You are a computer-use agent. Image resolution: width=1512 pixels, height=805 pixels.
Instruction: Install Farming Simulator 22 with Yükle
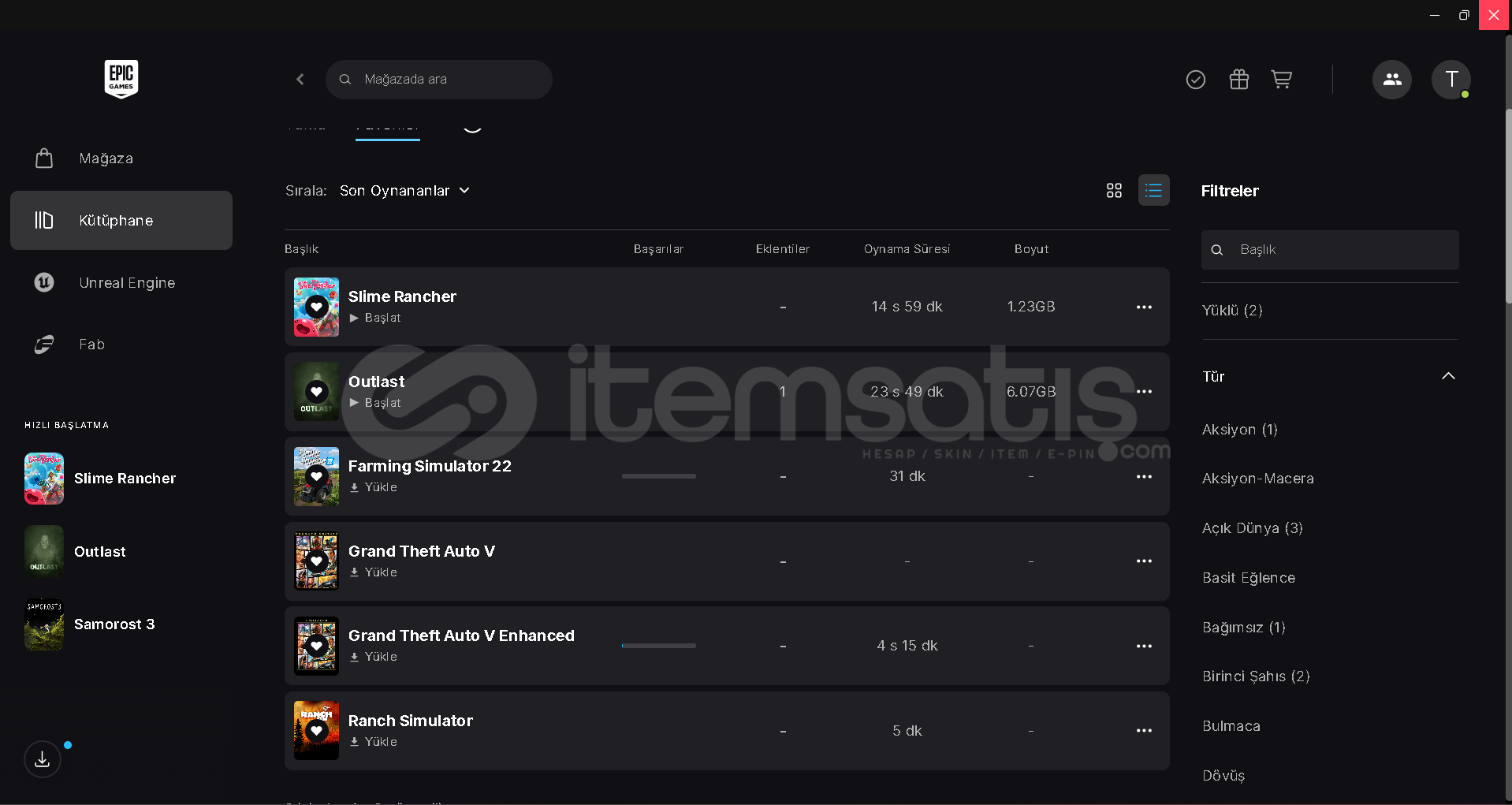[x=374, y=487]
